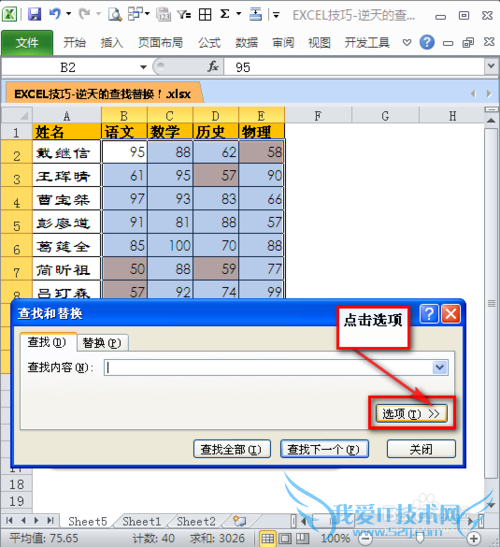Click the dialog help question mark button
The height and width of the screenshot is (547, 500).
tap(428, 314)
